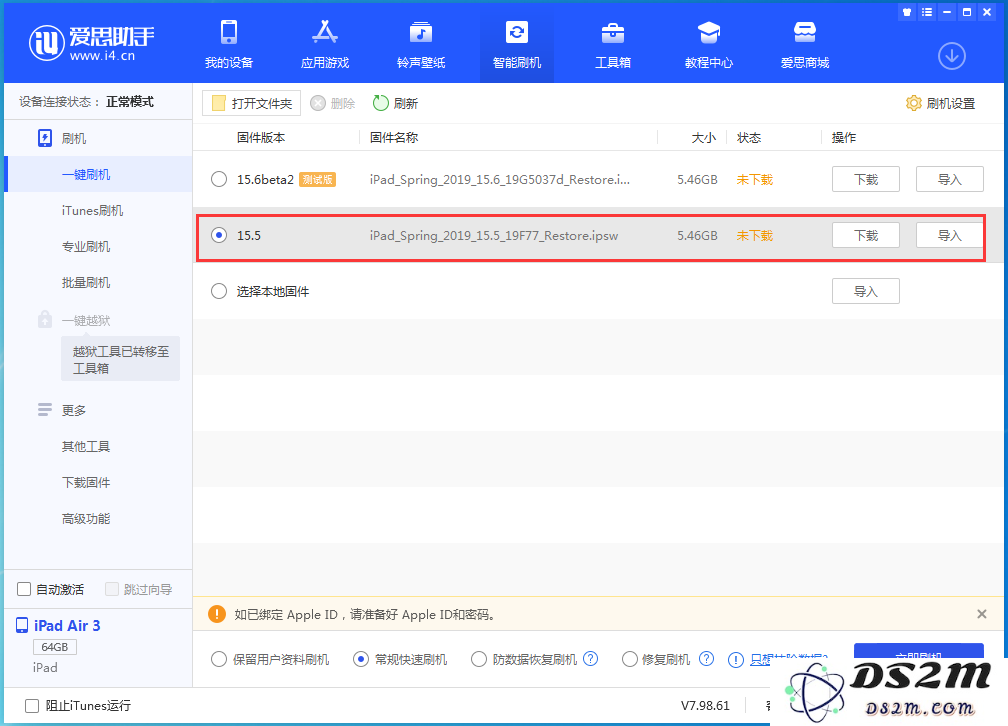Click the 越狱工具已转移至工具箱 notice
This screenshot has height=726, width=1008.
120,359
